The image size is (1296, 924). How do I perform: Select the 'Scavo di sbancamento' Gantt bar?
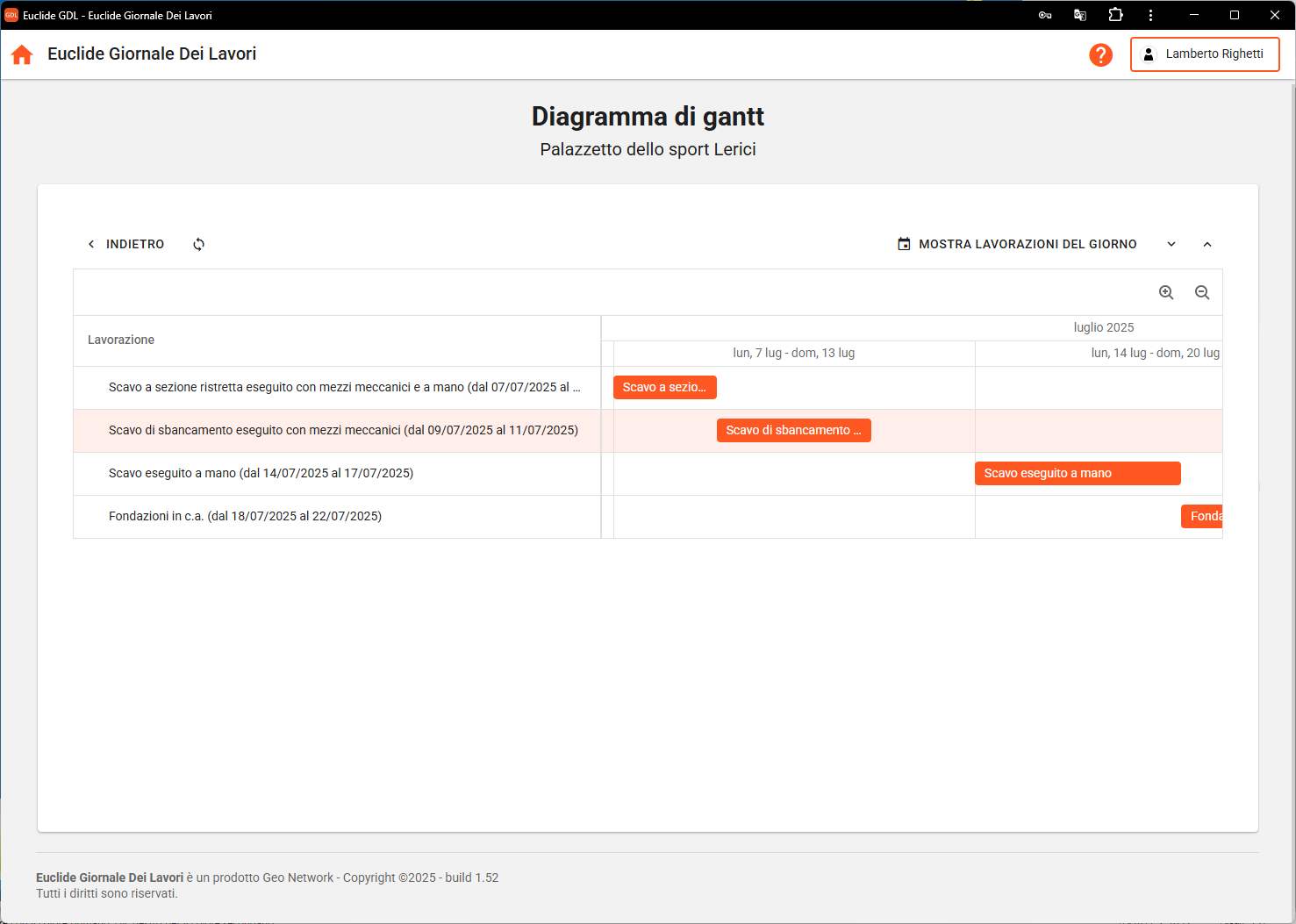click(x=793, y=430)
